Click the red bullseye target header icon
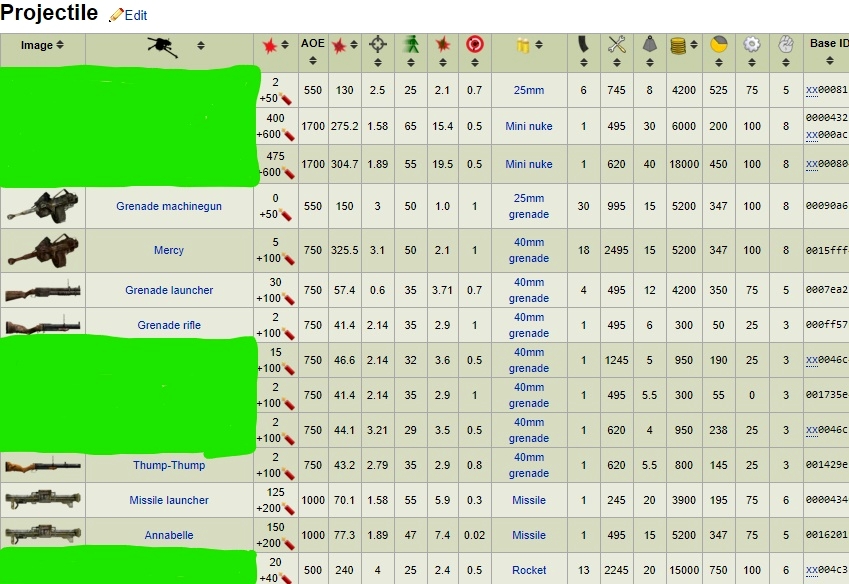 point(475,45)
